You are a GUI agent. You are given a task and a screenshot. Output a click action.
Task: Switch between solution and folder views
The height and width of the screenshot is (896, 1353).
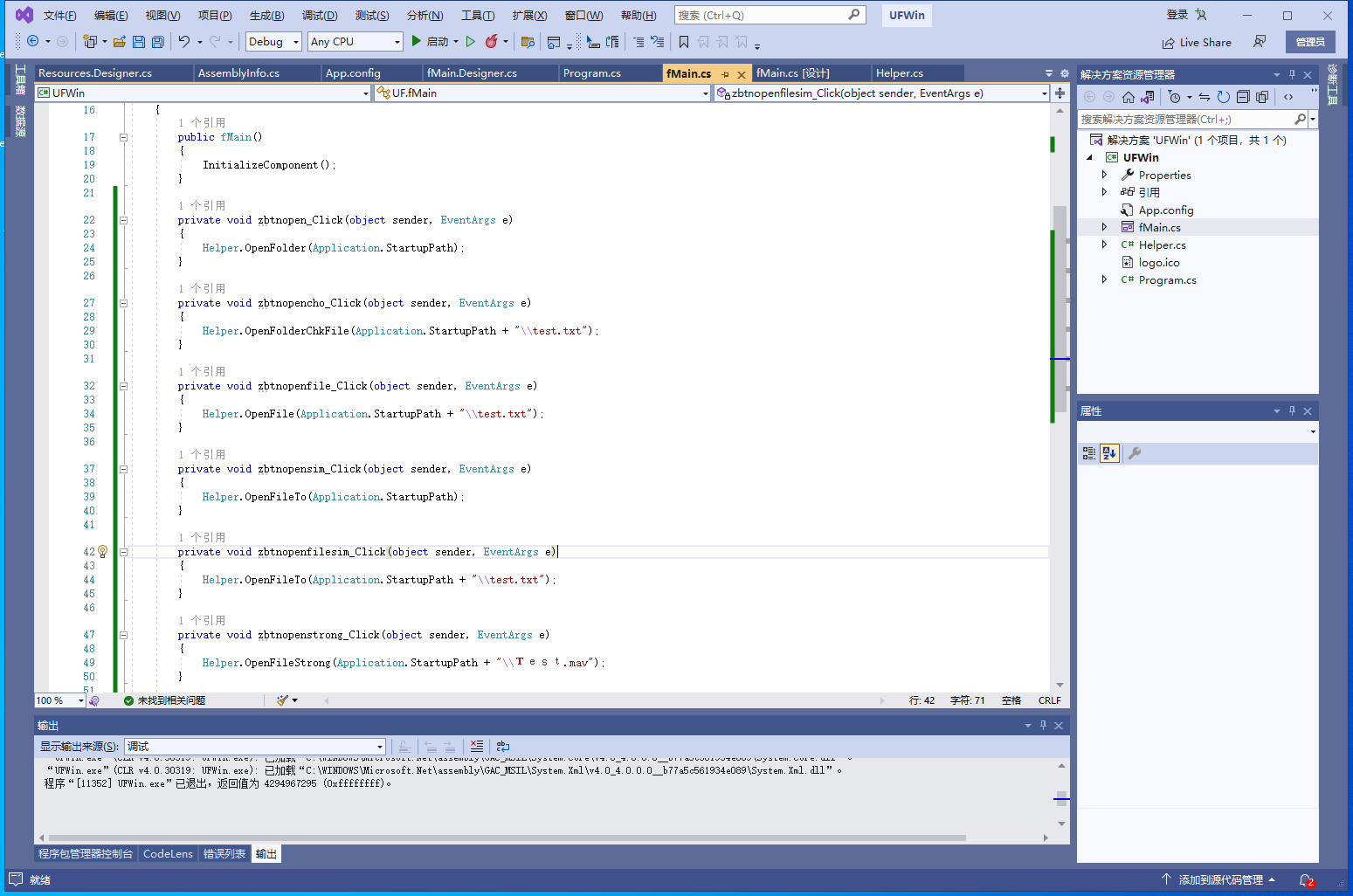click(x=1148, y=97)
